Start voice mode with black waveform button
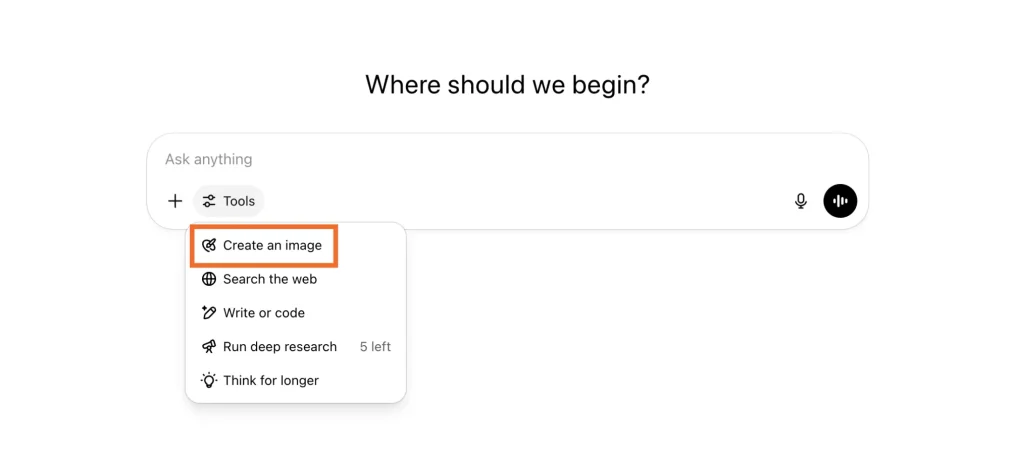Screen dimensions: 1024x461 click(840, 201)
